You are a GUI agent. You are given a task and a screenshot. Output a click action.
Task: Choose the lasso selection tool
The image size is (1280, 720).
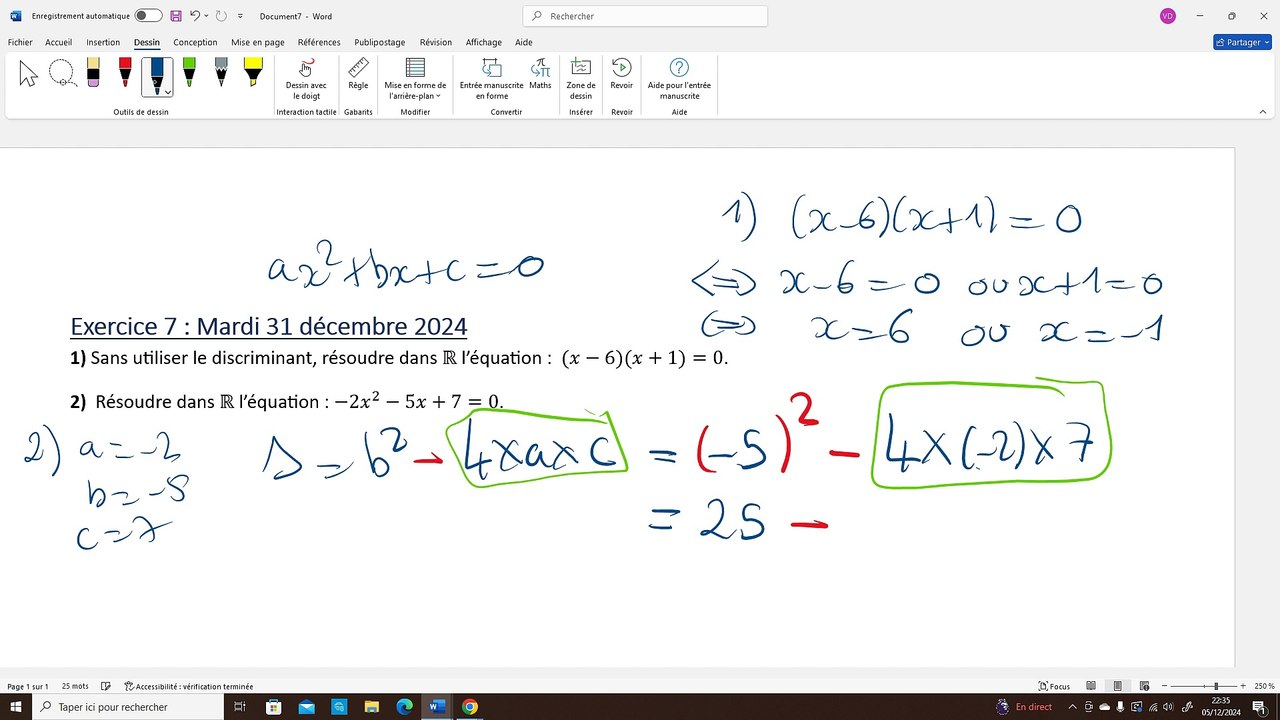coord(61,74)
